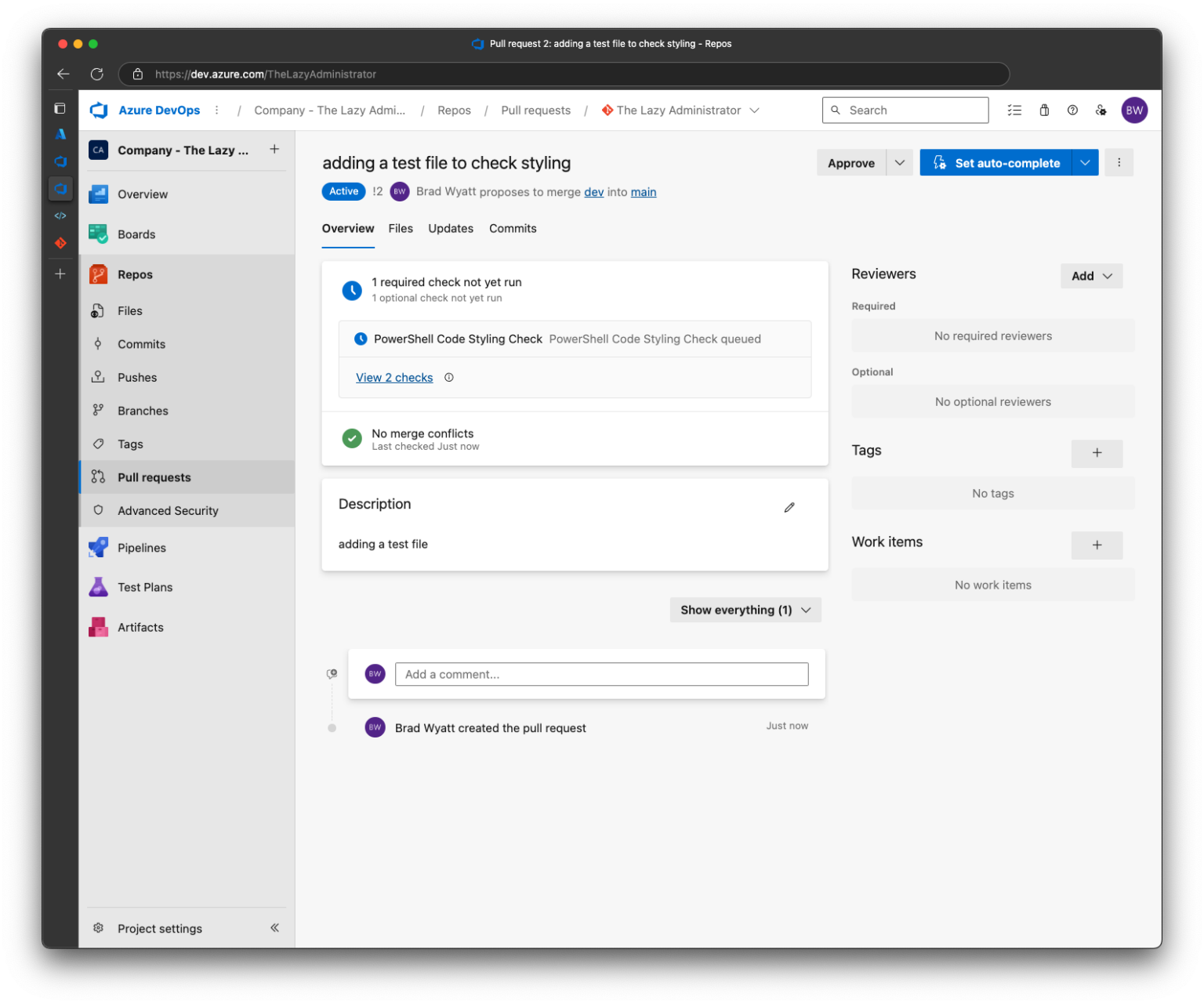Screen dimensions: 1204x1004
Task: Click the info icon beside View 2 checks
Action: click(x=449, y=378)
